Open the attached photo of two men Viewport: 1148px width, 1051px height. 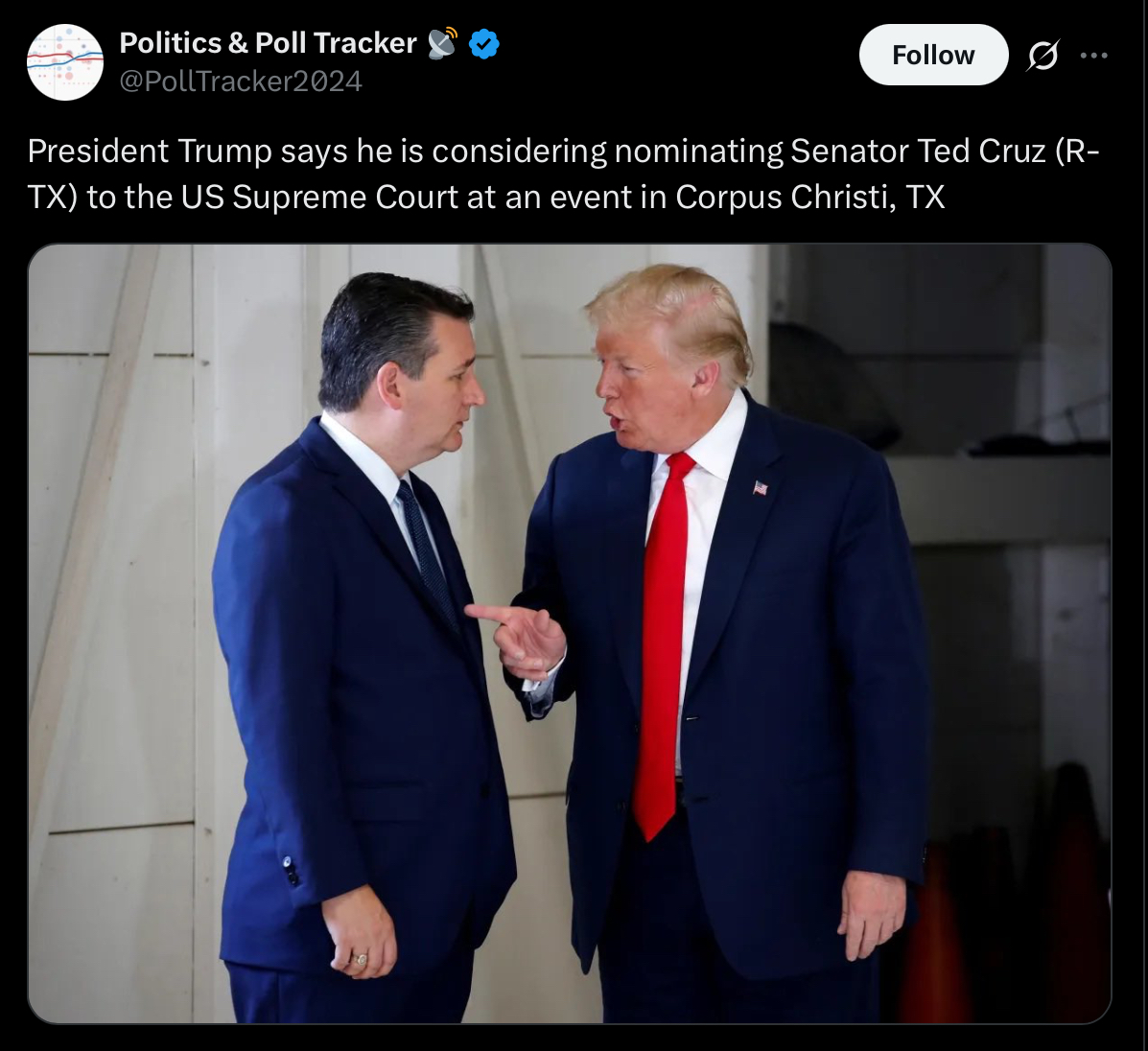[x=570, y=633]
